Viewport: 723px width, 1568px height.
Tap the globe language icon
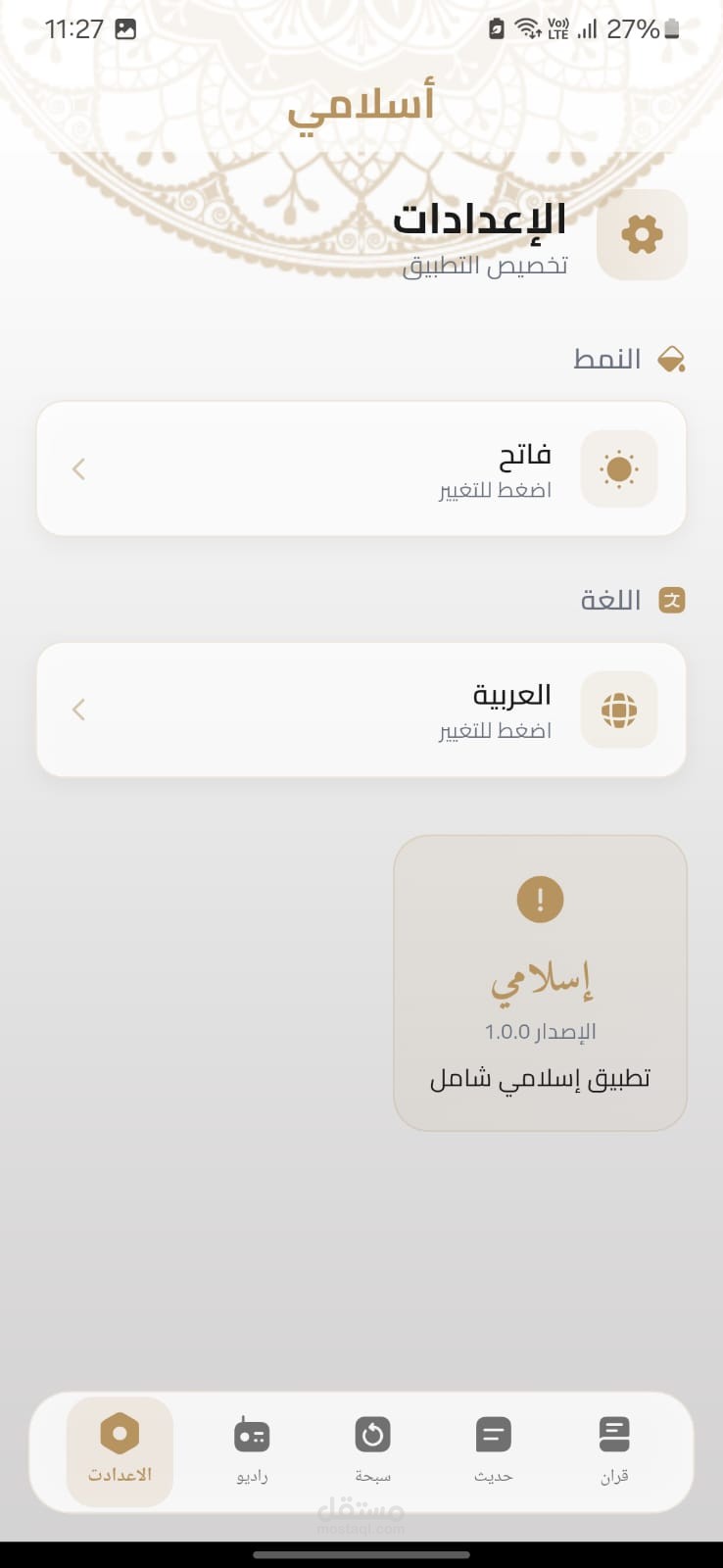(x=618, y=710)
